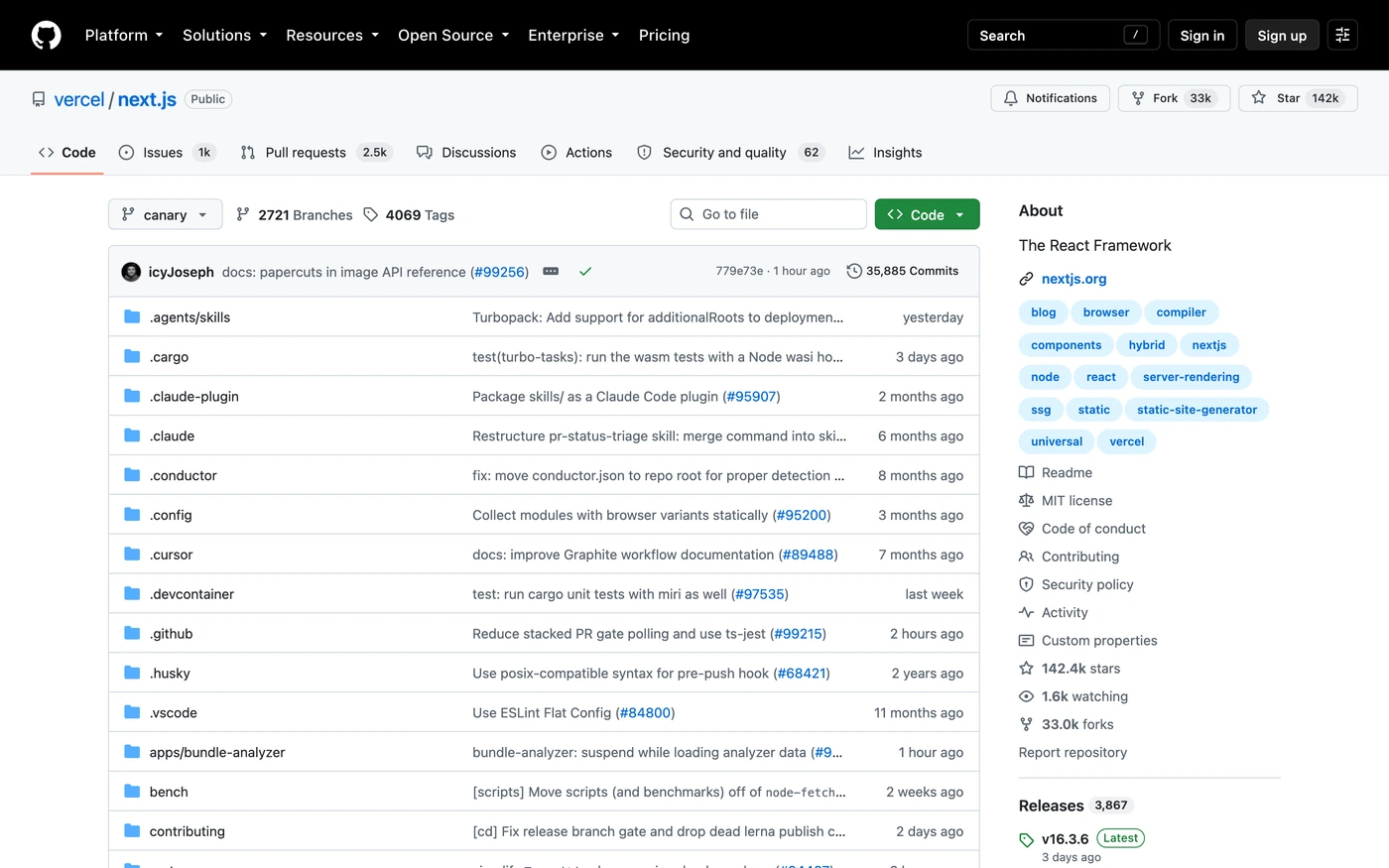Select the server-rendering topic tag
1389x868 pixels.
coord(1191,377)
